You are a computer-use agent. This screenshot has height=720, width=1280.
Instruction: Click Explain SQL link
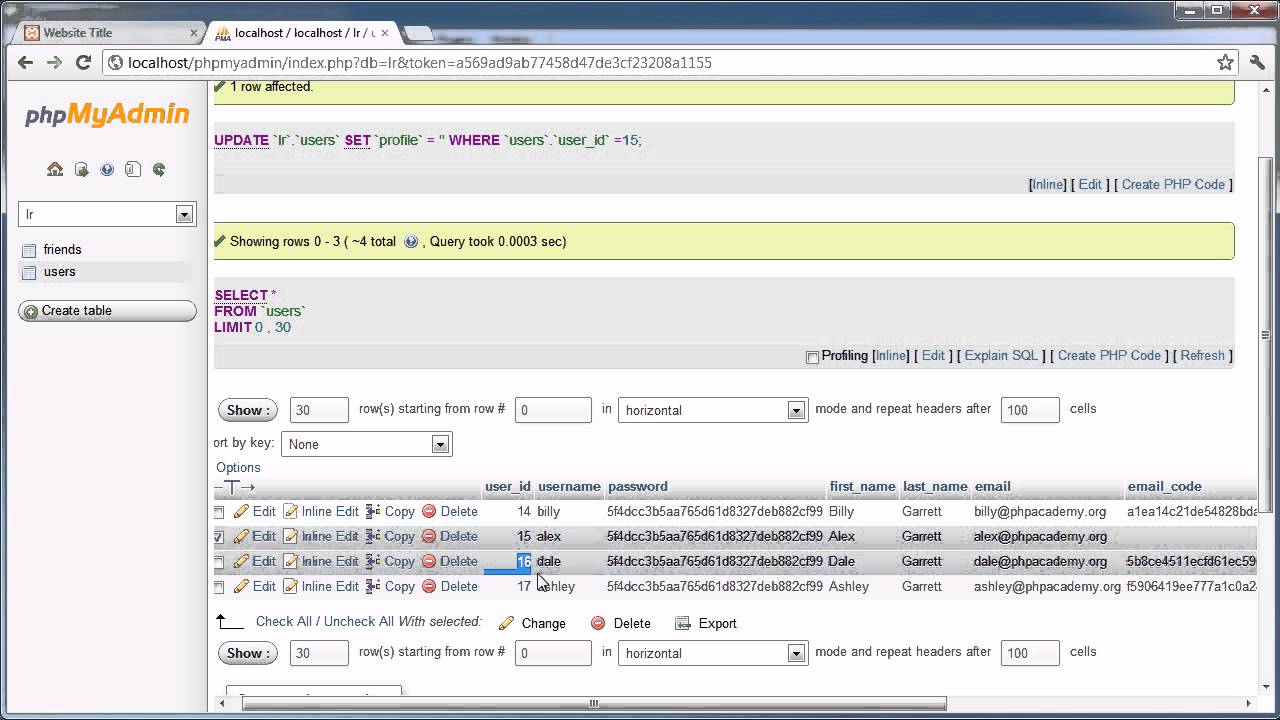1000,355
